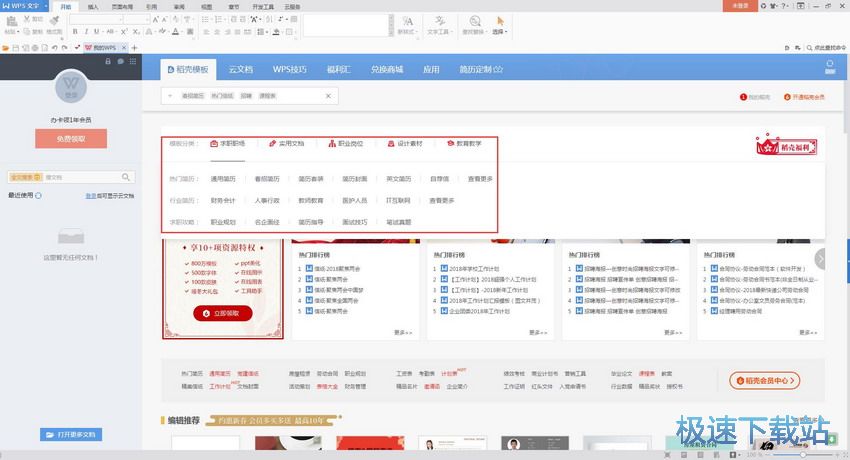
Task: Click the Underline U icon
Action: [96, 32]
